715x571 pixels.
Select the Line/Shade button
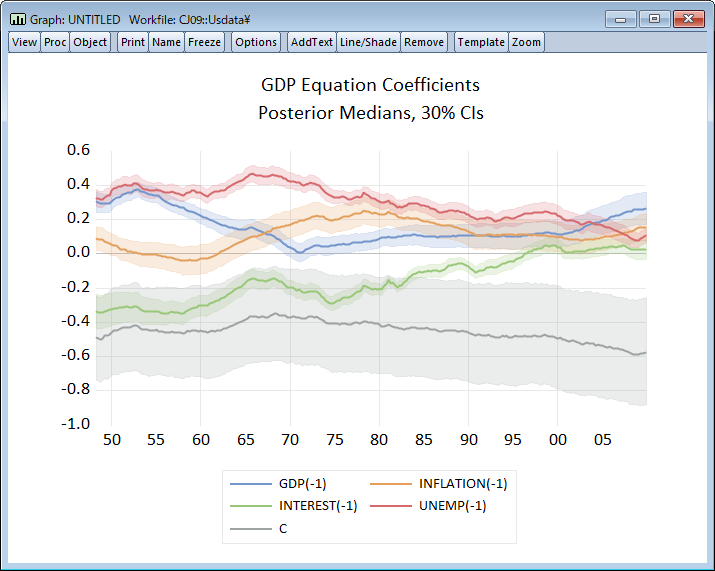368,42
